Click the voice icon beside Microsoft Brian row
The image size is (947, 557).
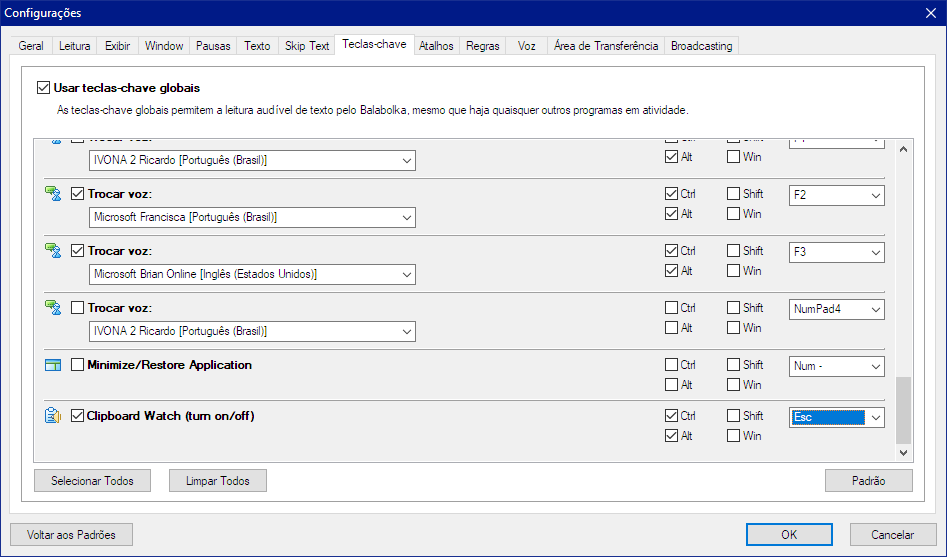pyautogui.click(x=54, y=251)
